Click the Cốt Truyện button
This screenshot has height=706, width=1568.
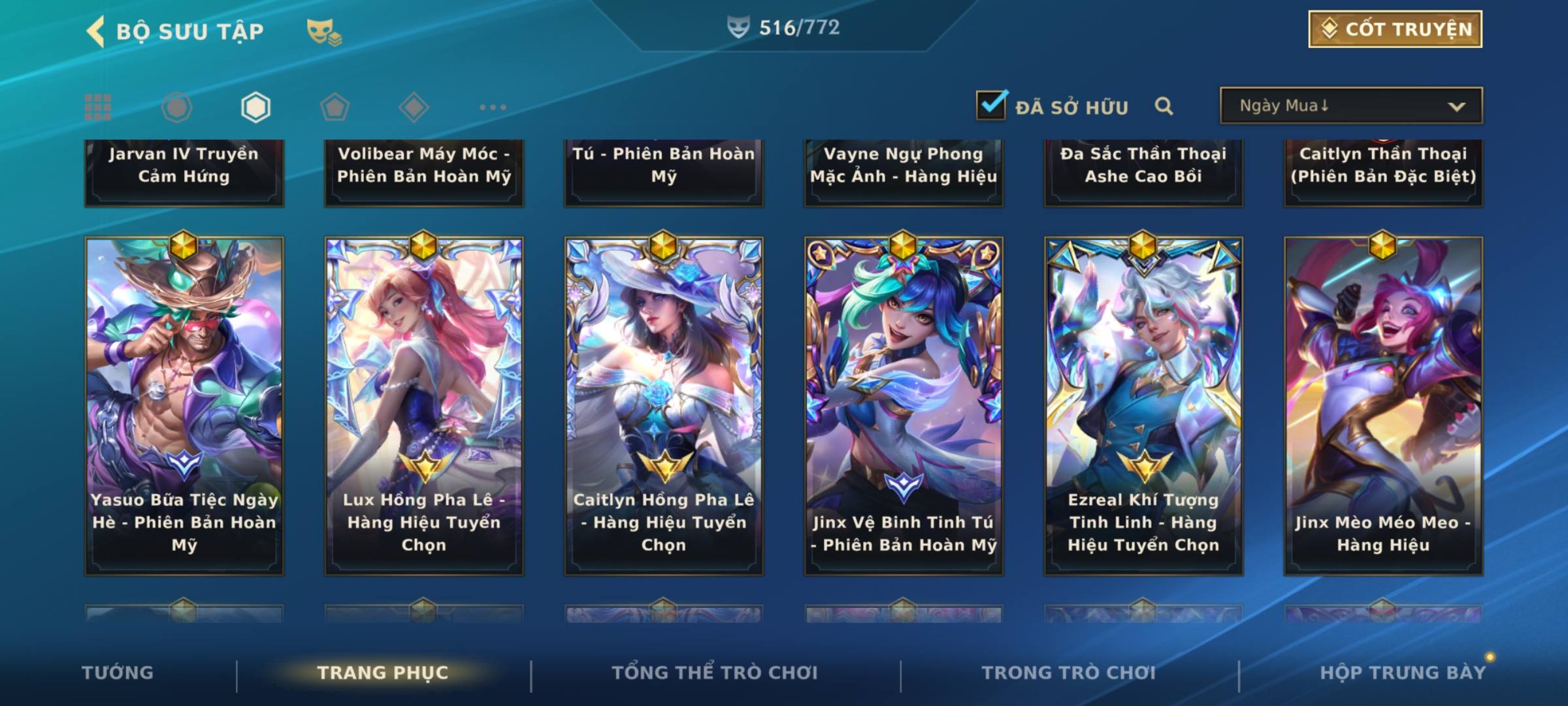click(1395, 29)
